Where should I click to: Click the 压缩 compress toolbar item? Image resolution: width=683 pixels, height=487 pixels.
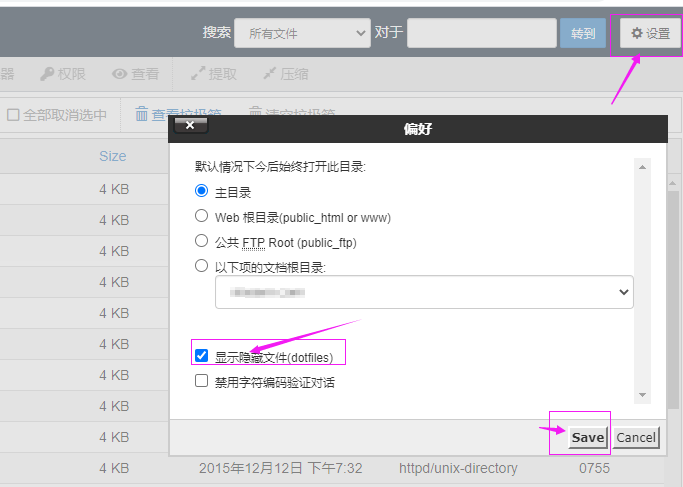point(286,74)
